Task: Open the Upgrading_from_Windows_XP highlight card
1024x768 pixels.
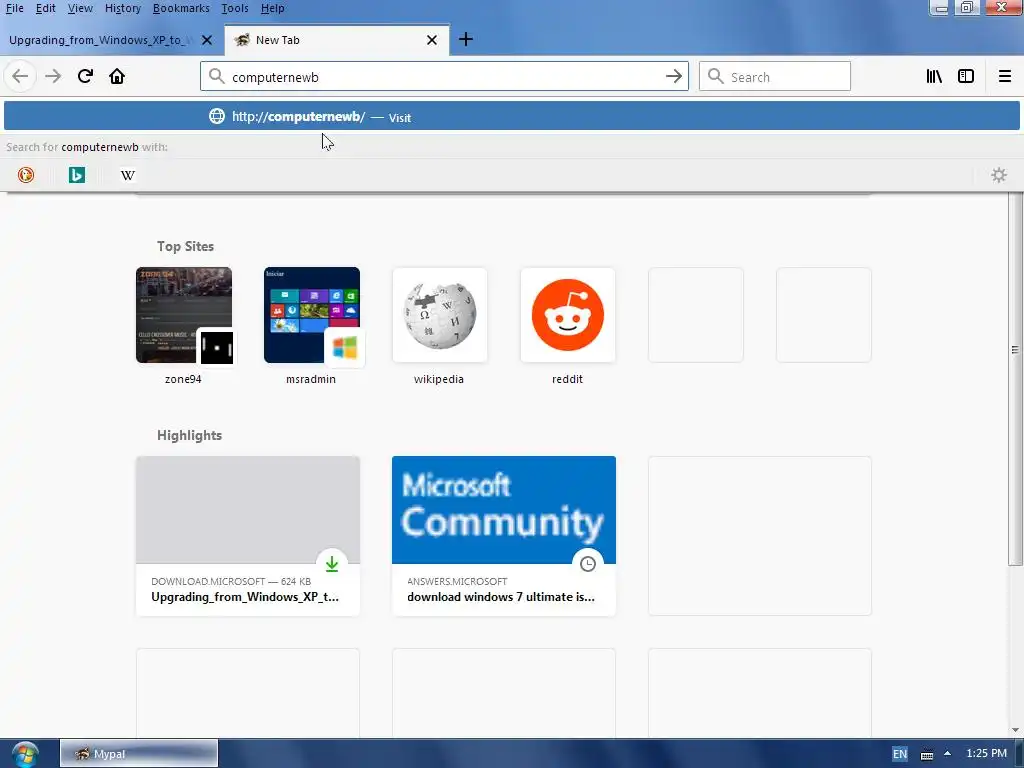Action: pos(248,536)
